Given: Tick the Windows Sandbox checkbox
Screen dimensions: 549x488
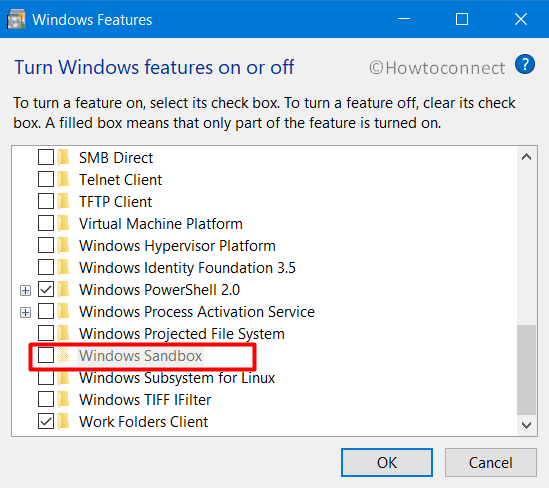Looking at the screenshot, I should pyautogui.click(x=46, y=355).
